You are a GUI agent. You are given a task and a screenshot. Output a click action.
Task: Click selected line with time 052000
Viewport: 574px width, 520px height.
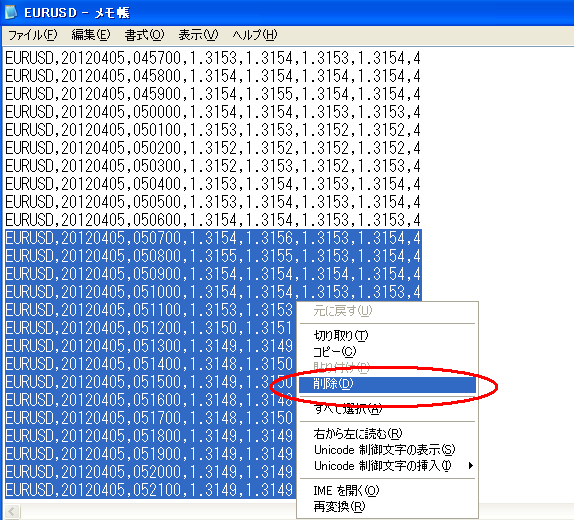(150, 472)
